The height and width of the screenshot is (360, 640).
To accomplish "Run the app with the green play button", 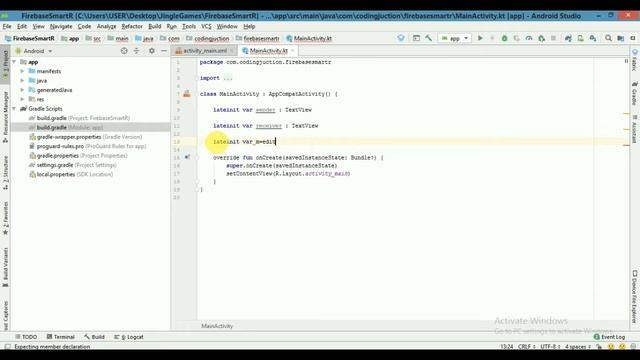I will tap(480, 38).
